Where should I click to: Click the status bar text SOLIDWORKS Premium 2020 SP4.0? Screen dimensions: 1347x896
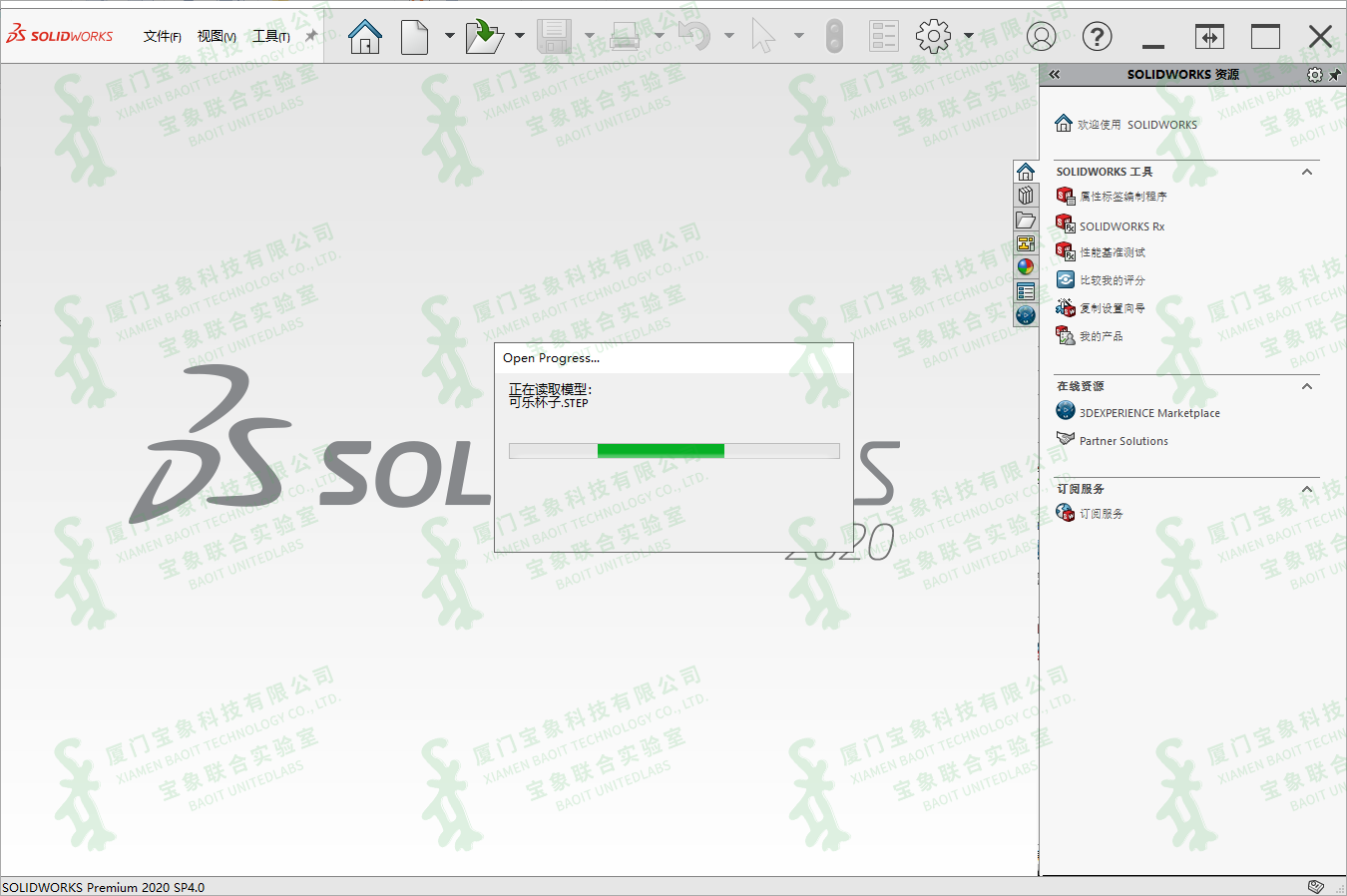pyautogui.click(x=104, y=887)
